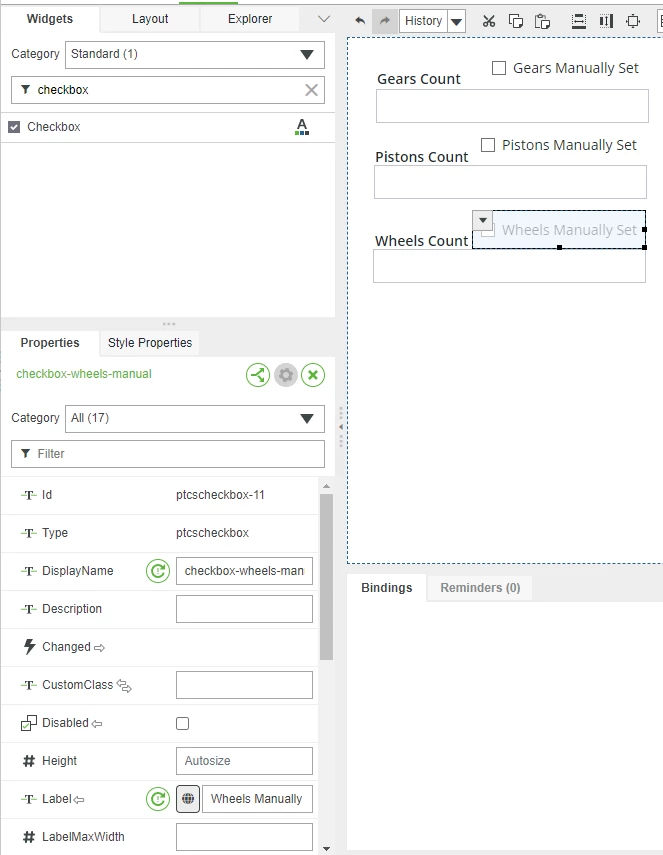Click the Description input field
The width and height of the screenshot is (663, 855).
pos(244,609)
